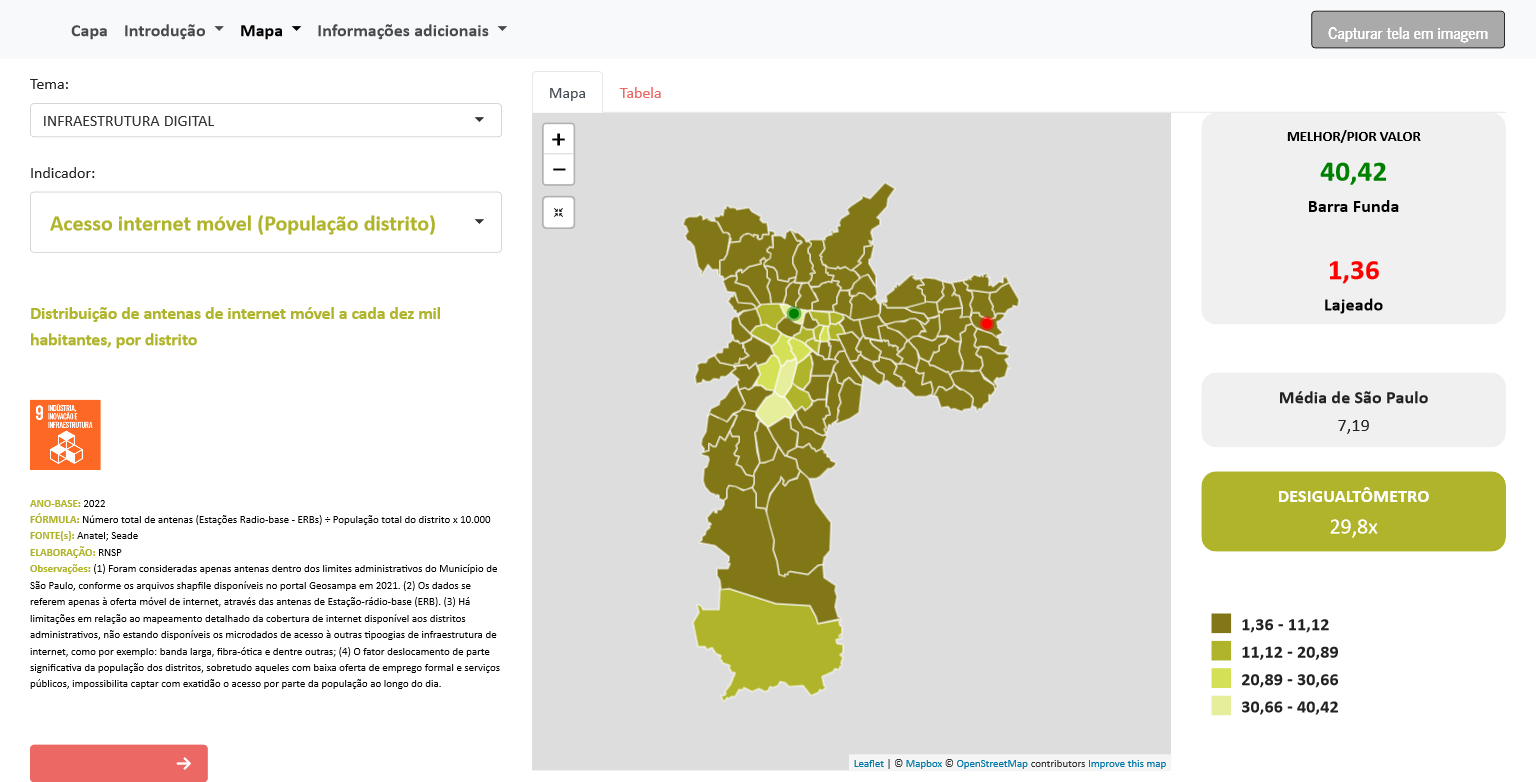Select the Mapa tab
Screen dimensions: 1536x782
[x=567, y=93]
